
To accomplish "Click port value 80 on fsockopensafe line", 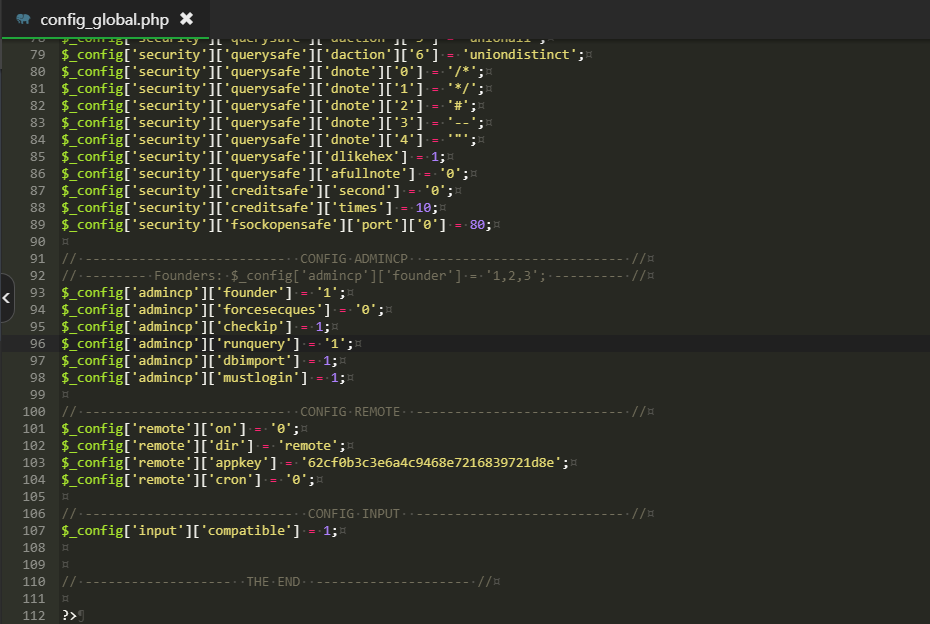I will [x=478, y=225].
